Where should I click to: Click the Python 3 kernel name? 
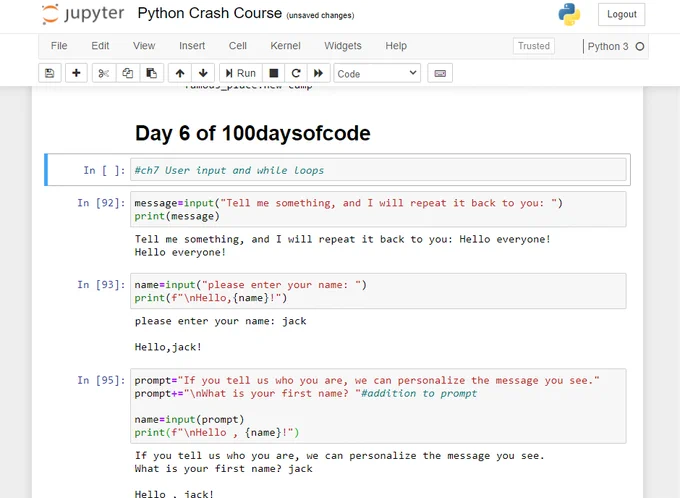click(608, 46)
